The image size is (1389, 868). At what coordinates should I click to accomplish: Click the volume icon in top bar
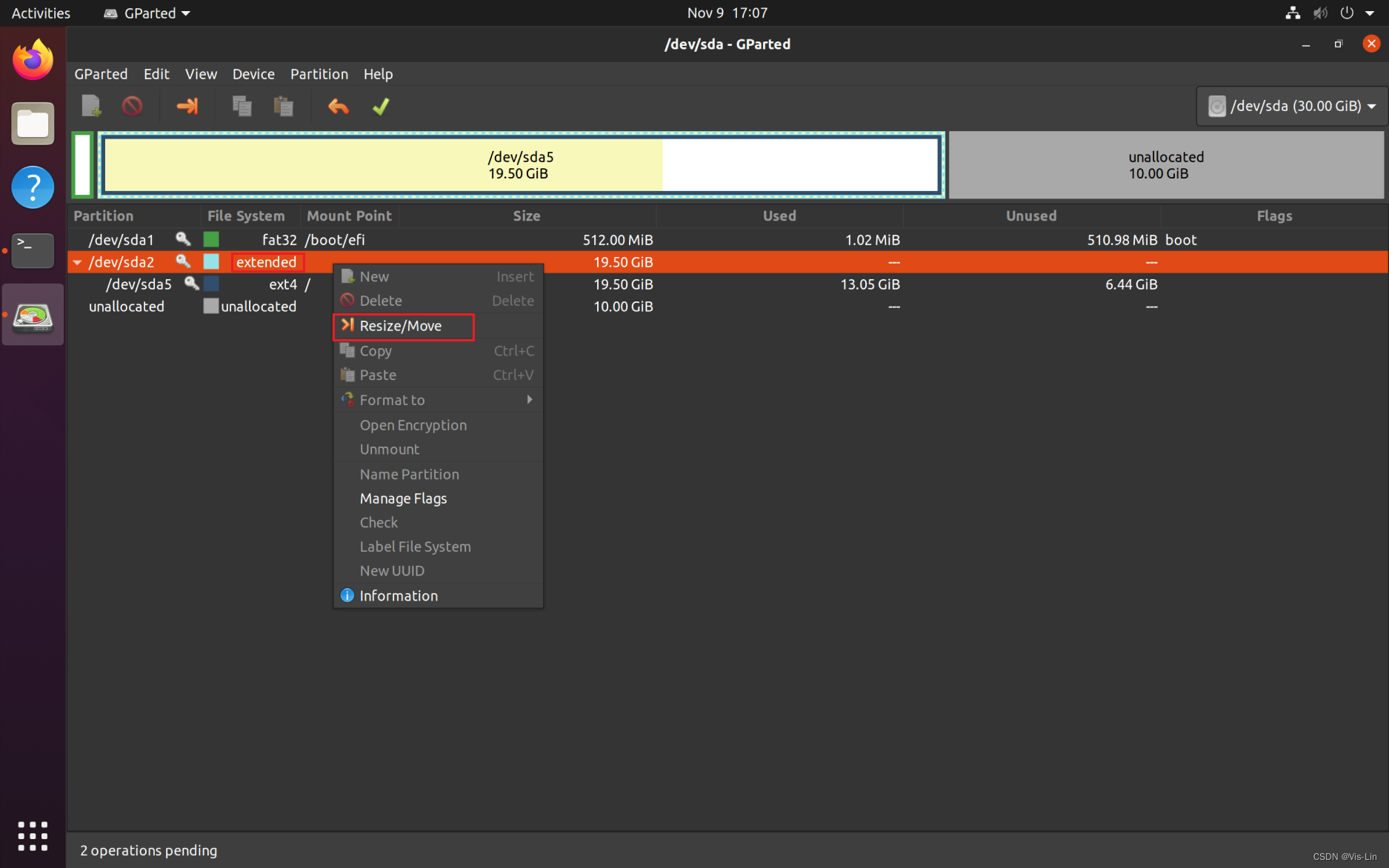click(x=1320, y=13)
